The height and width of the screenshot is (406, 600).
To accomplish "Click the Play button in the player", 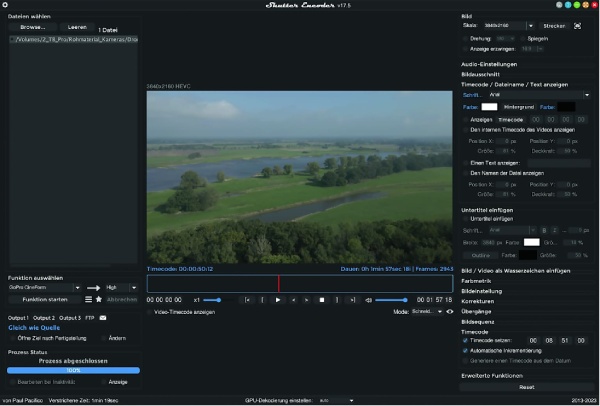I will [278, 300].
